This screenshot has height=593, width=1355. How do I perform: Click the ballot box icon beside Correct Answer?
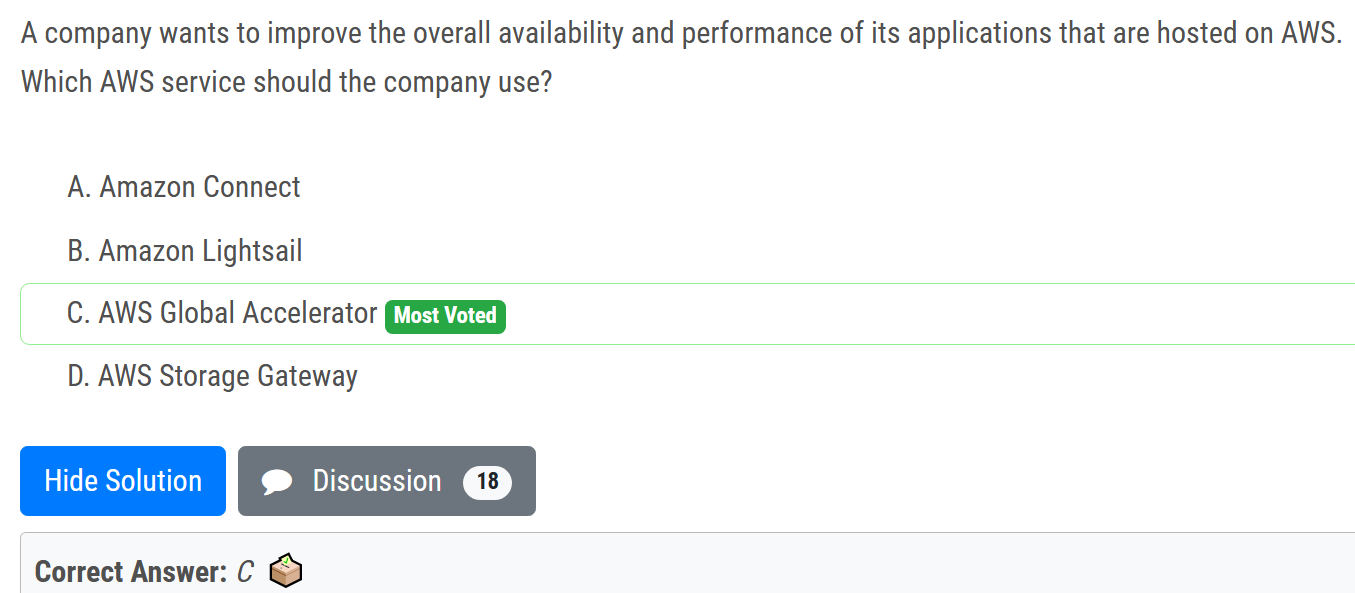(x=286, y=571)
